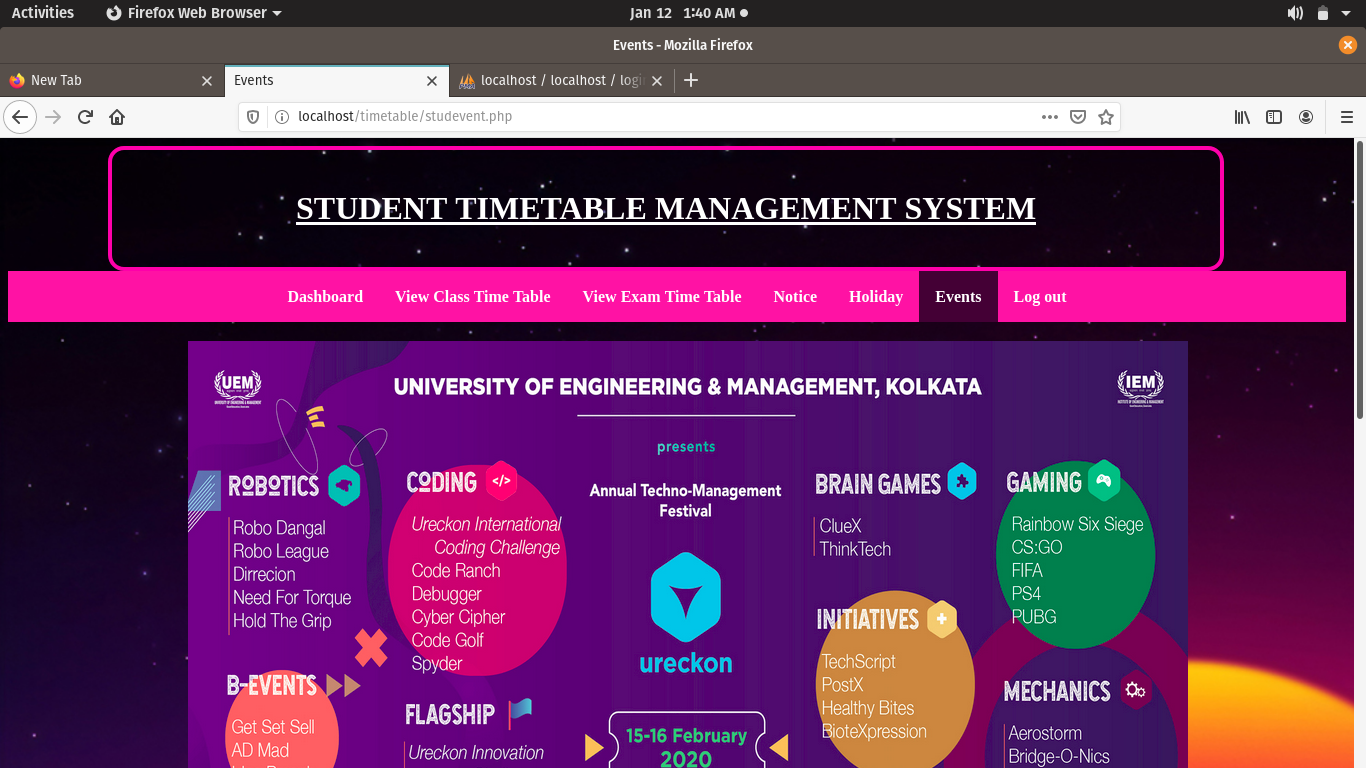The height and width of the screenshot is (768, 1366).
Task: Select the Events browser tab
Action: tap(337, 81)
